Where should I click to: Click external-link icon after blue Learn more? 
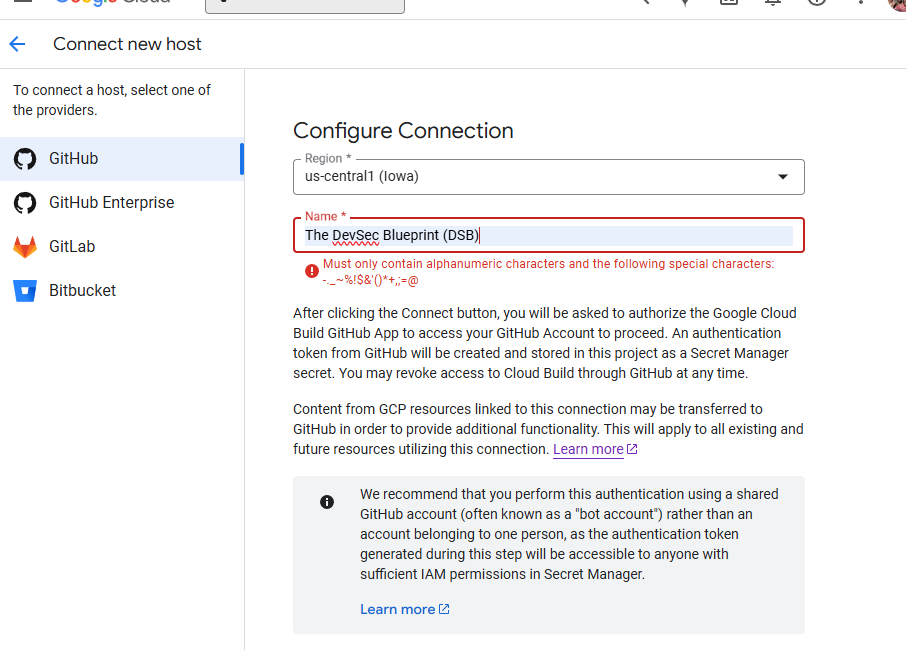point(444,609)
